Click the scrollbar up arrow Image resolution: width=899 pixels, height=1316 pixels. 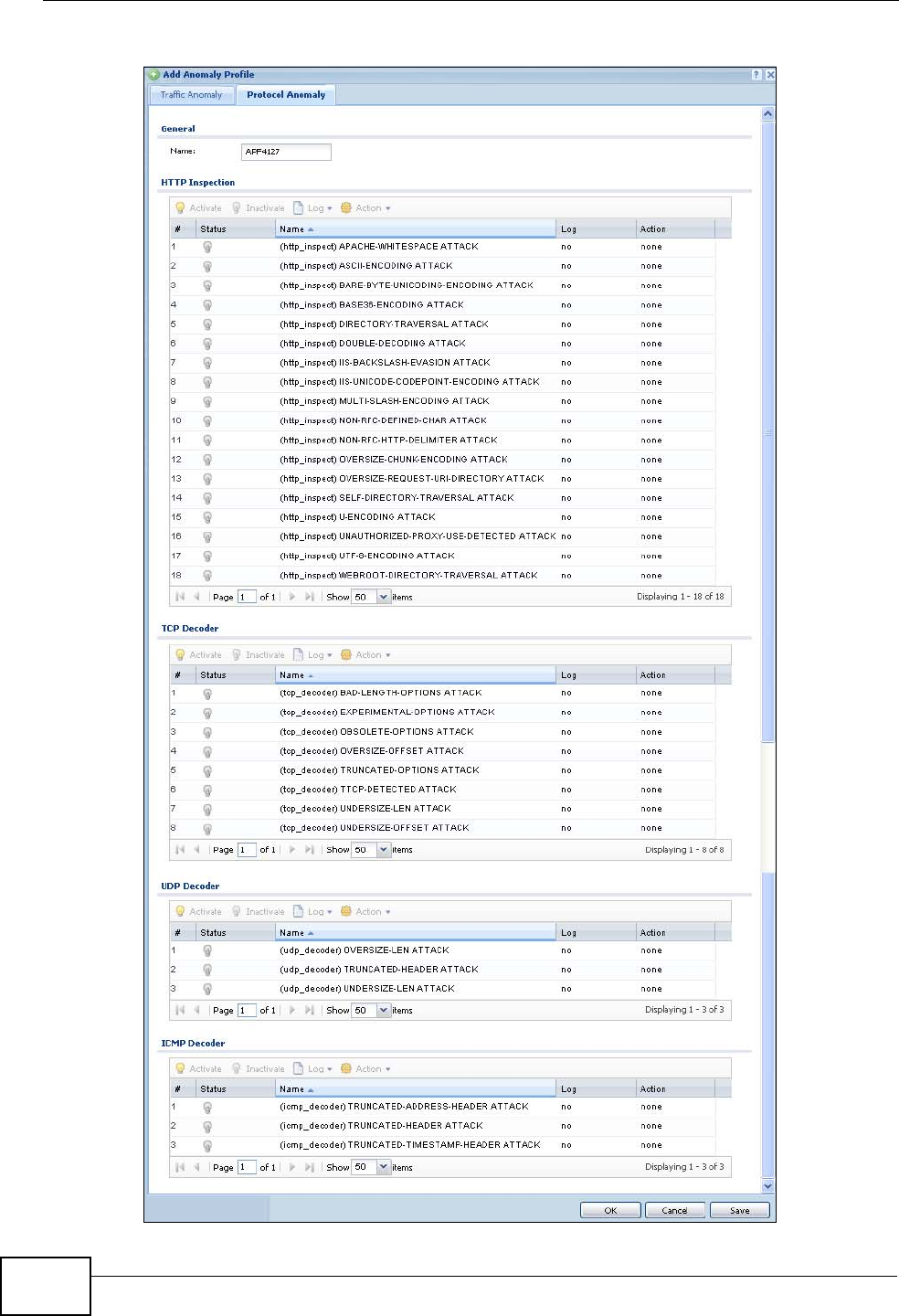click(767, 114)
